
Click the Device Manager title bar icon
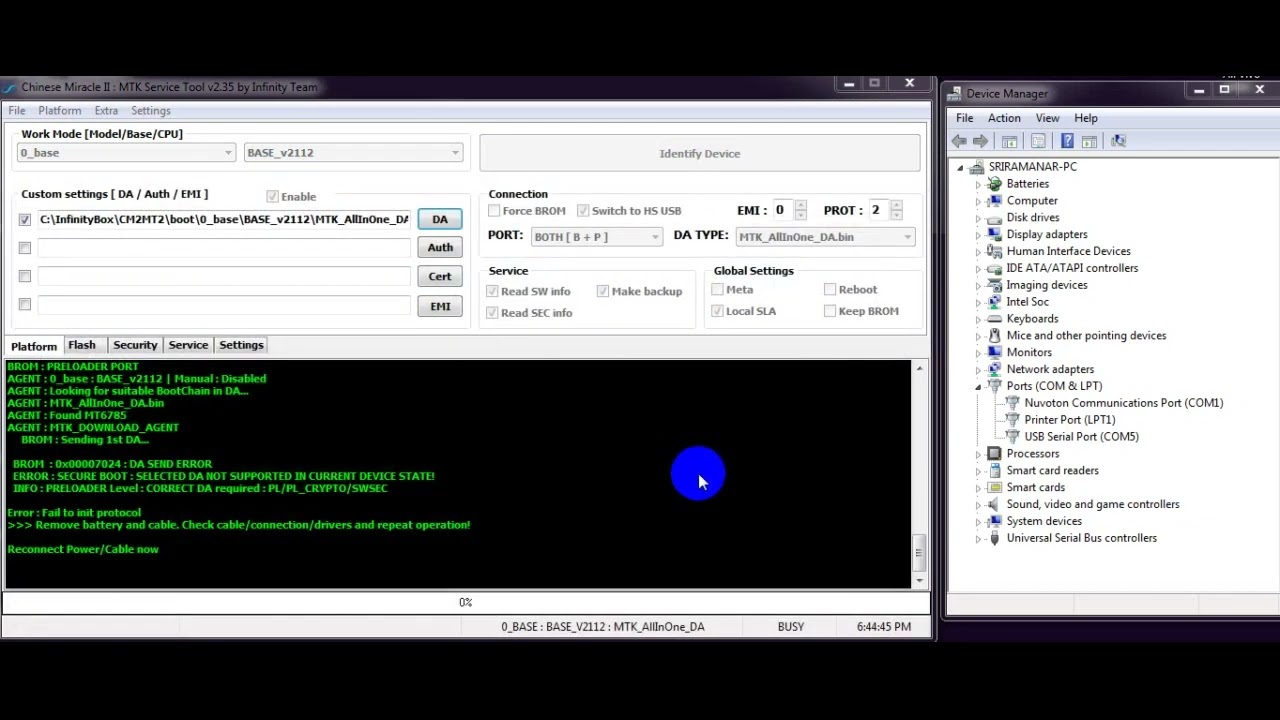click(x=955, y=94)
